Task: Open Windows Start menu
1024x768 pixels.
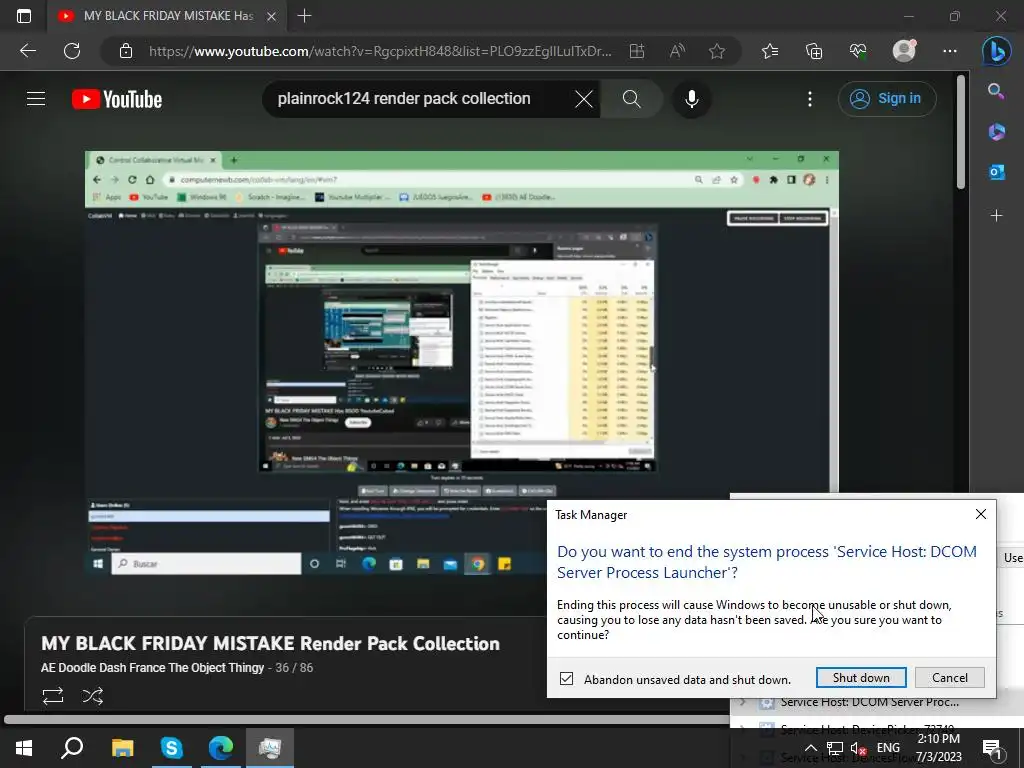Action: [x=24, y=748]
